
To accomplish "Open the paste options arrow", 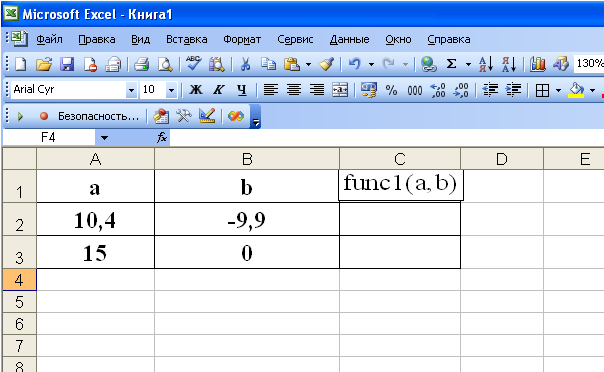I will 308,64.
